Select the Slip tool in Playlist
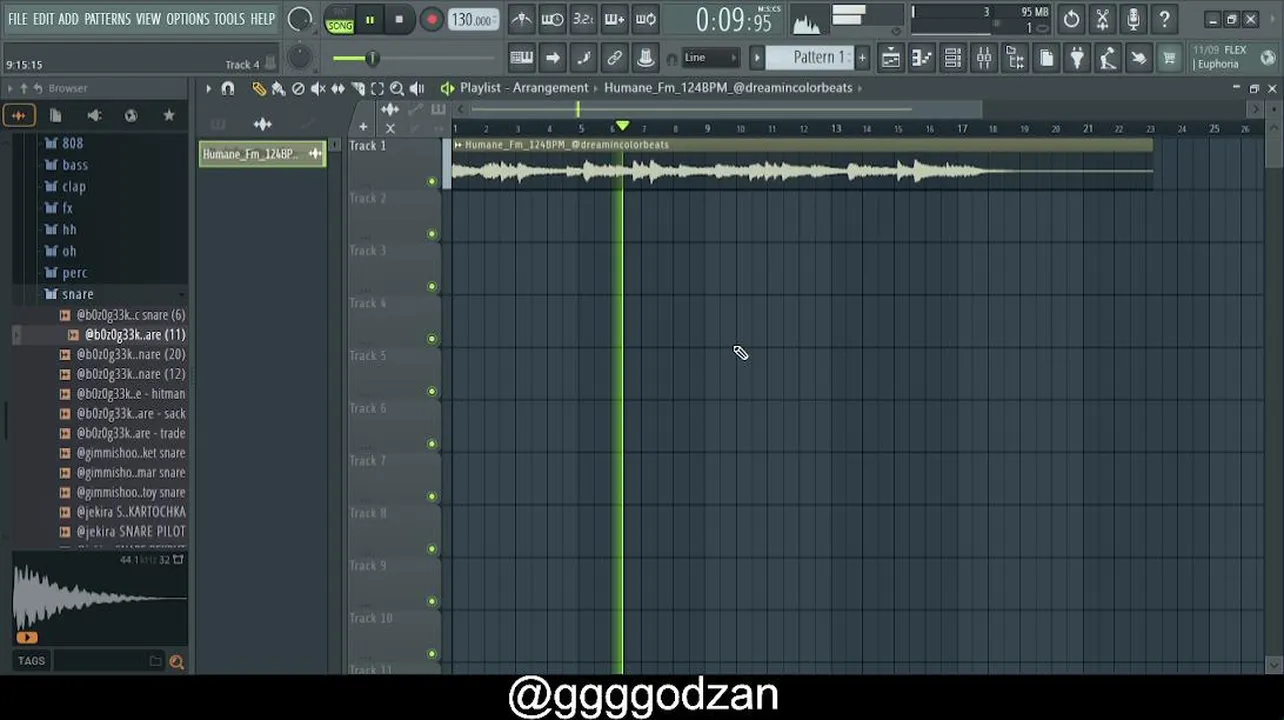This screenshot has height=720, width=1284. tap(338, 89)
